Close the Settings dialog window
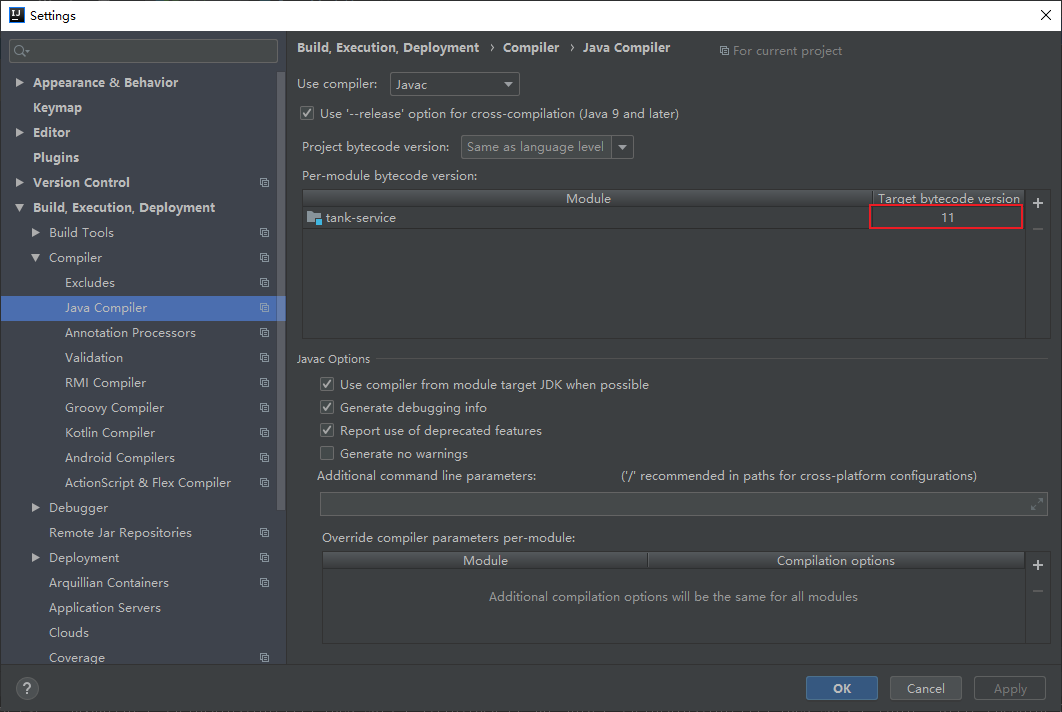This screenshot has height=712, width=1062. coord(1046,15)
